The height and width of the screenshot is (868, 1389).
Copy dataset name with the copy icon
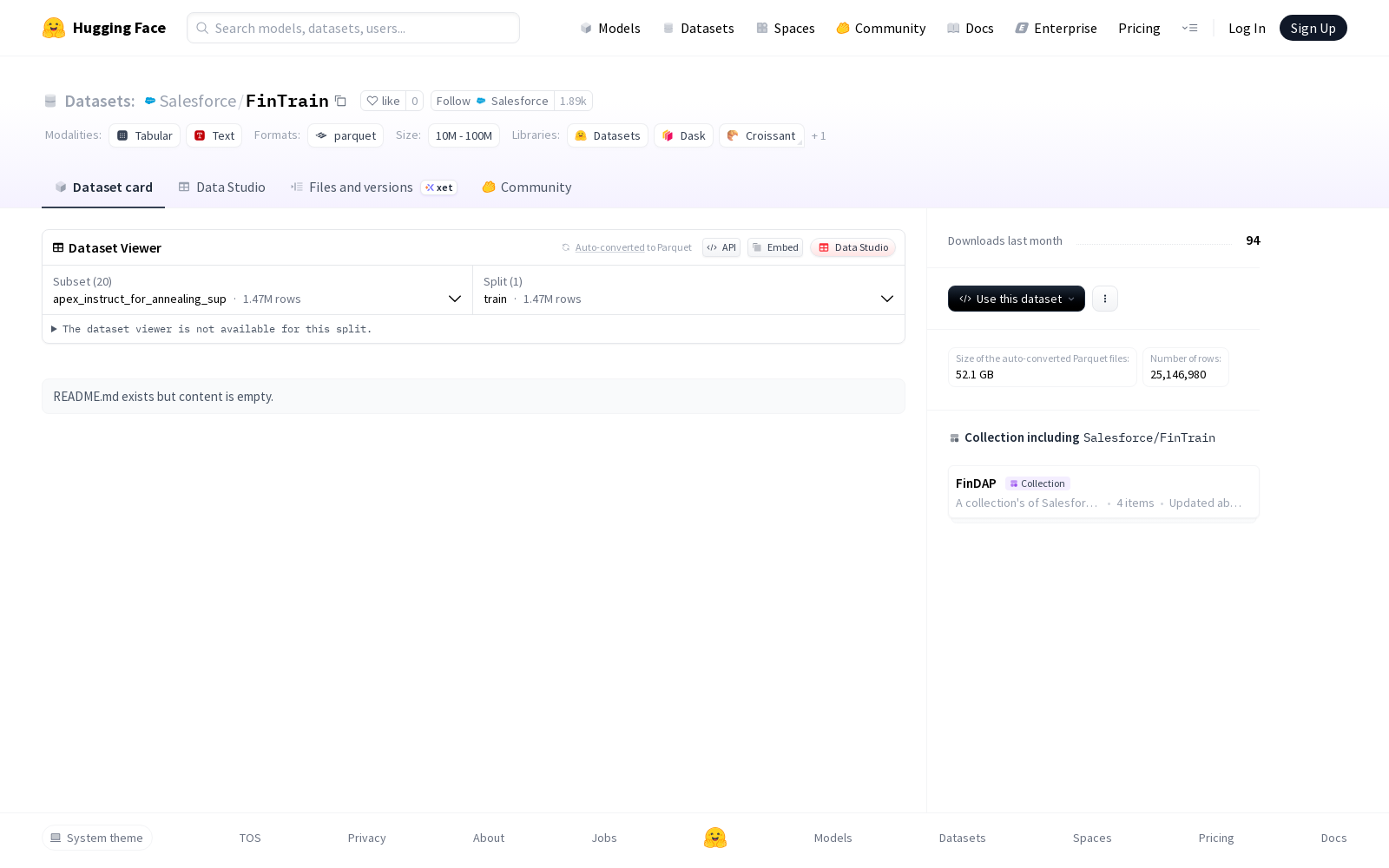click(x=340, y=101)
